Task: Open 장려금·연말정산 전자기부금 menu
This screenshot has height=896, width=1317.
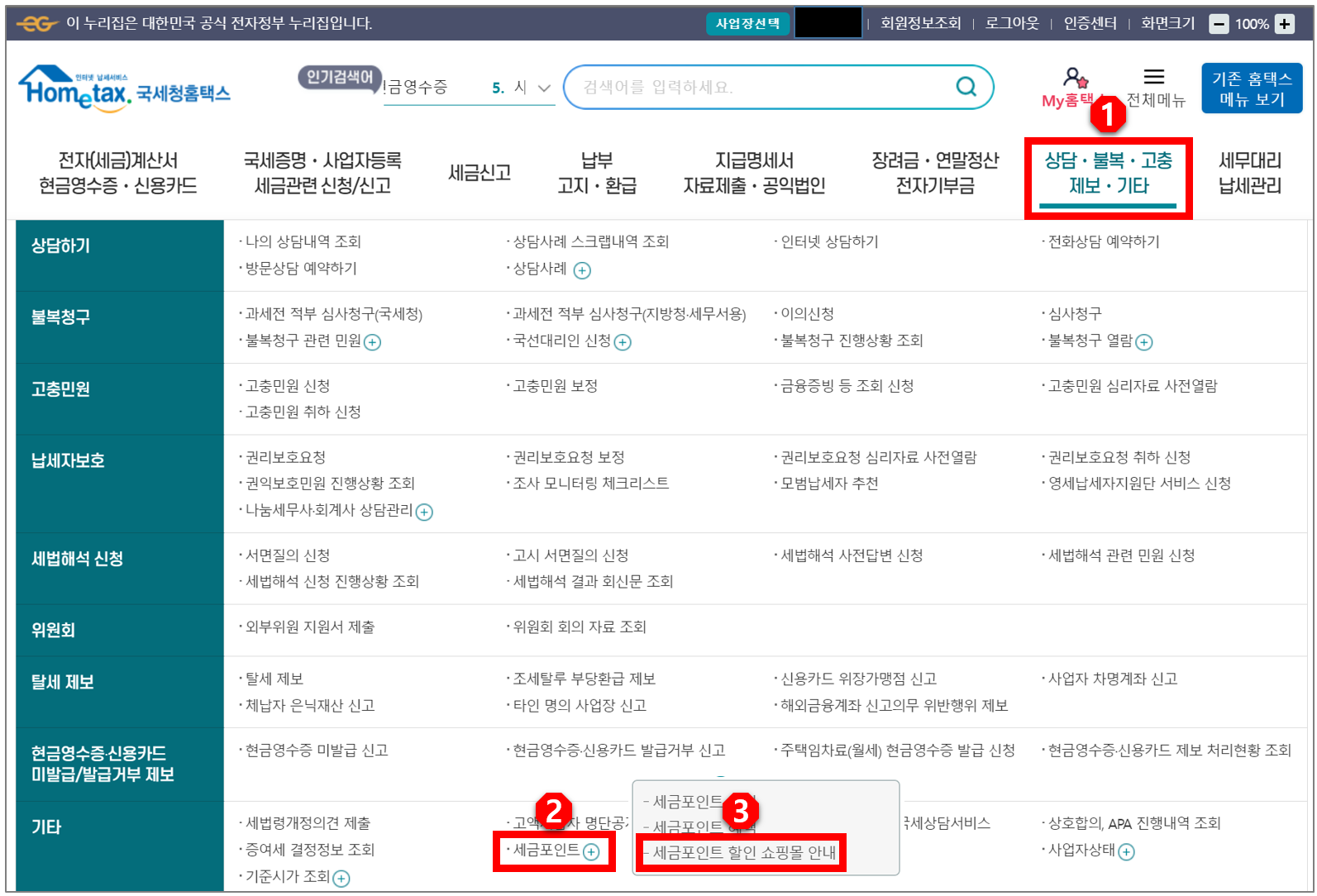Action: coord(935,173)
